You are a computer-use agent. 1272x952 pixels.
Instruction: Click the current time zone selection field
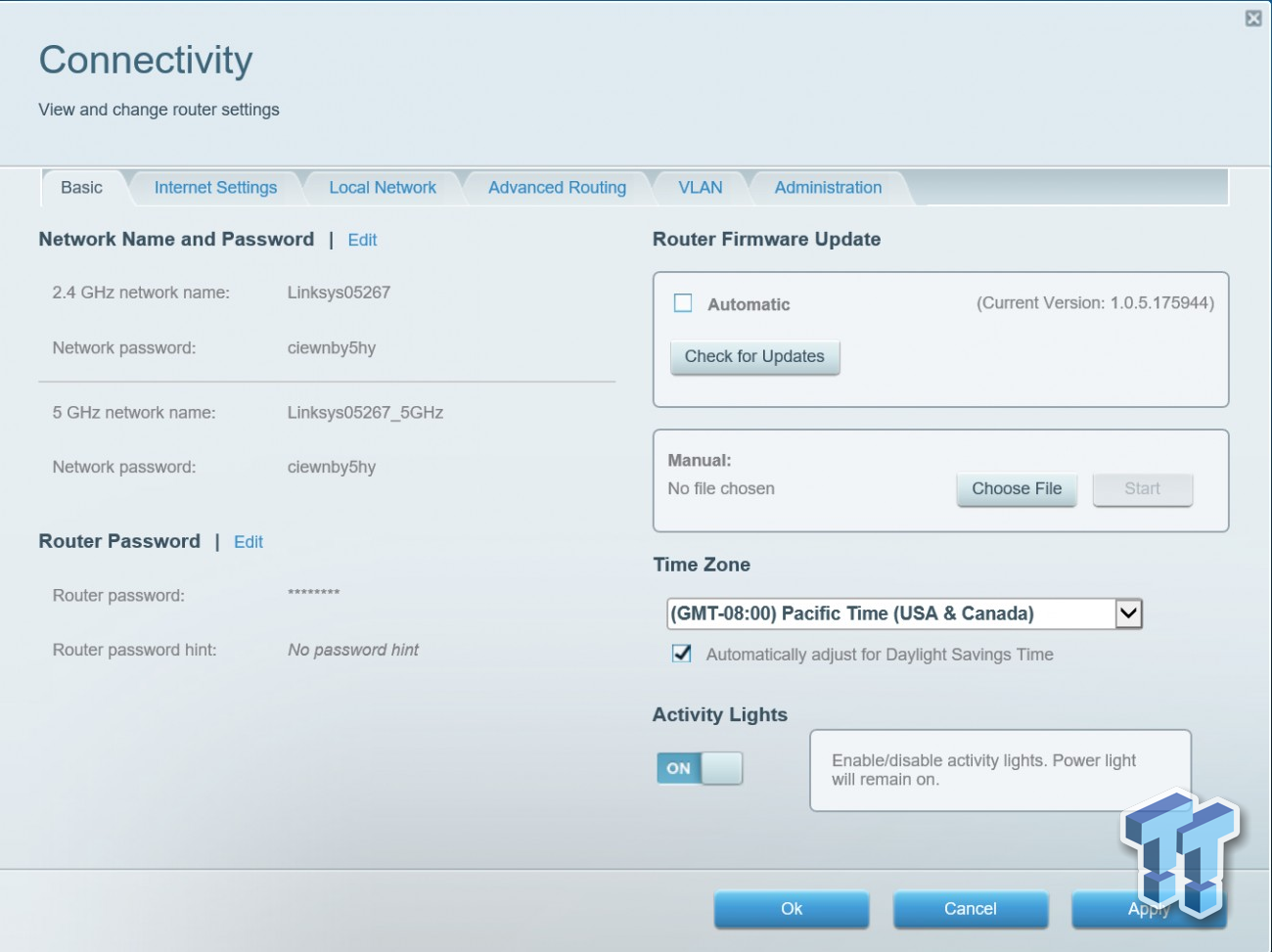click(x=881, y=613)
